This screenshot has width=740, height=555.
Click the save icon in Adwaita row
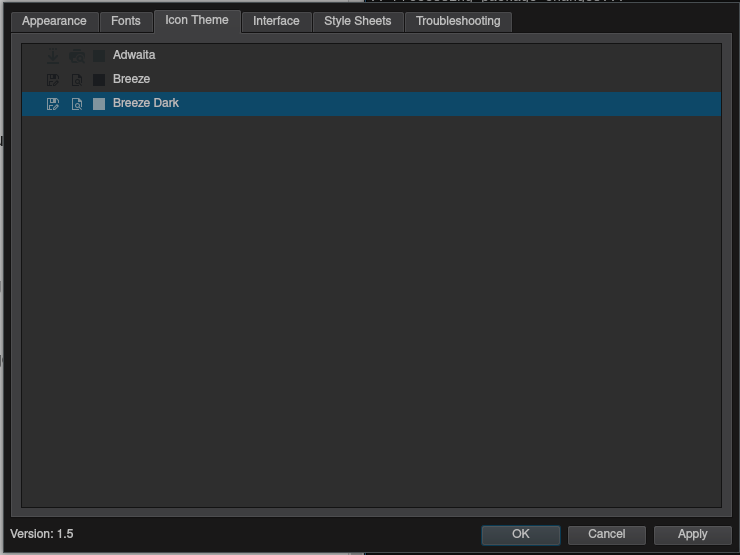click(53, 56)
